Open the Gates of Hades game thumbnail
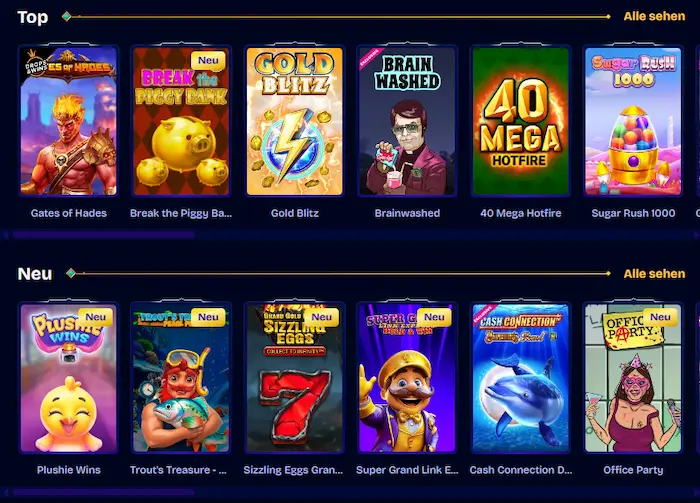This screenshot has width=700, height=503. 69,121
